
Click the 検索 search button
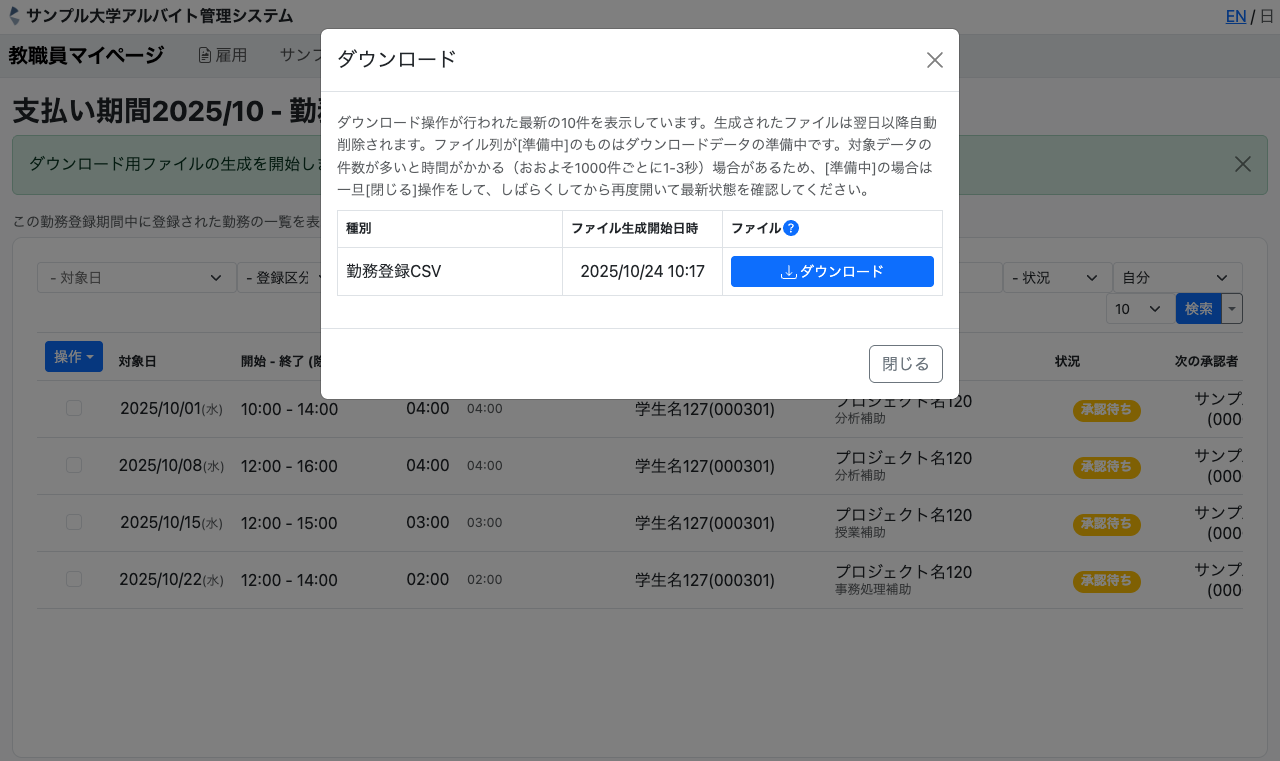click(x=1198, y=309)
